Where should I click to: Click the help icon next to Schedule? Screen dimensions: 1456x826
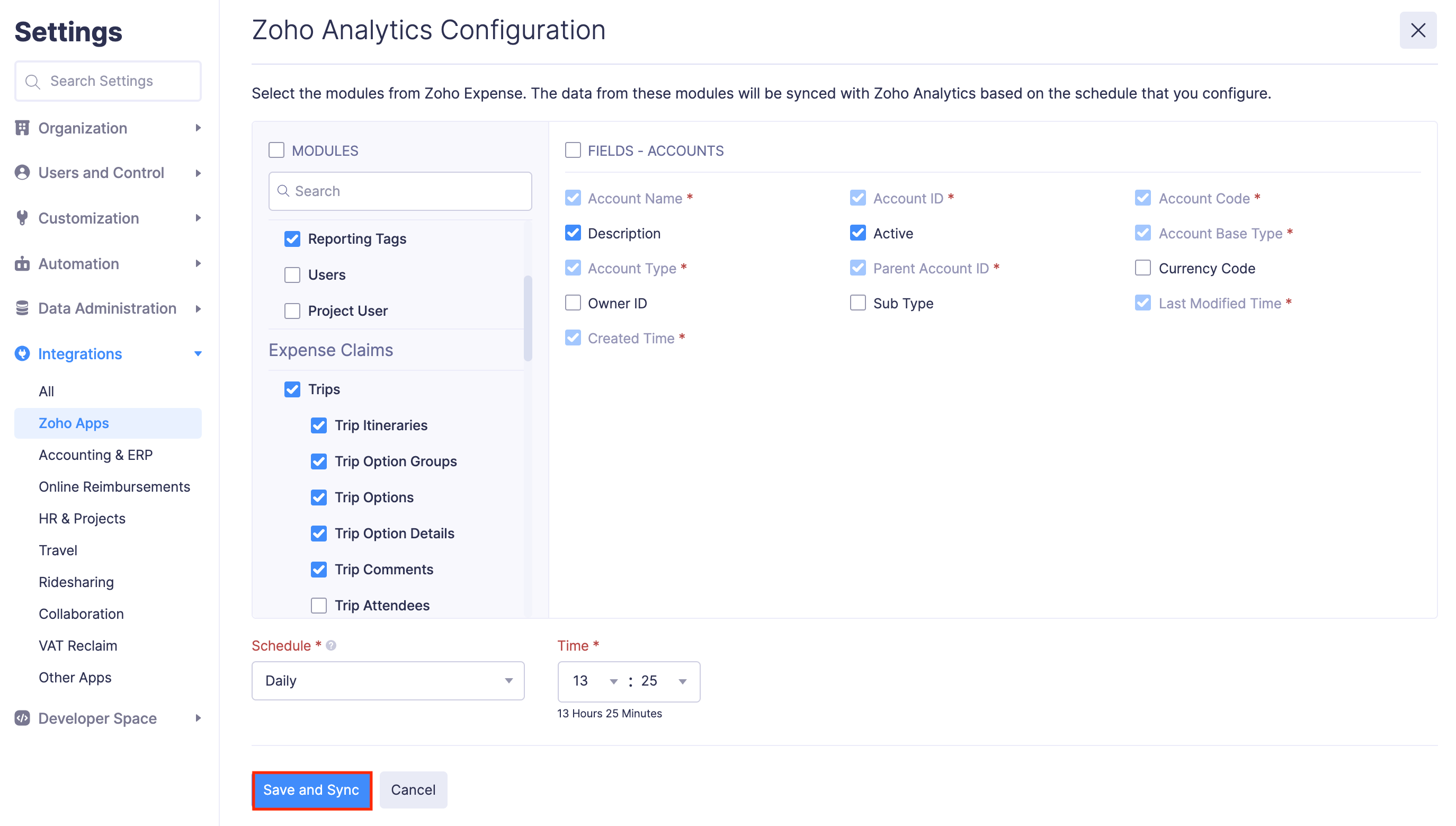point(330,645)
